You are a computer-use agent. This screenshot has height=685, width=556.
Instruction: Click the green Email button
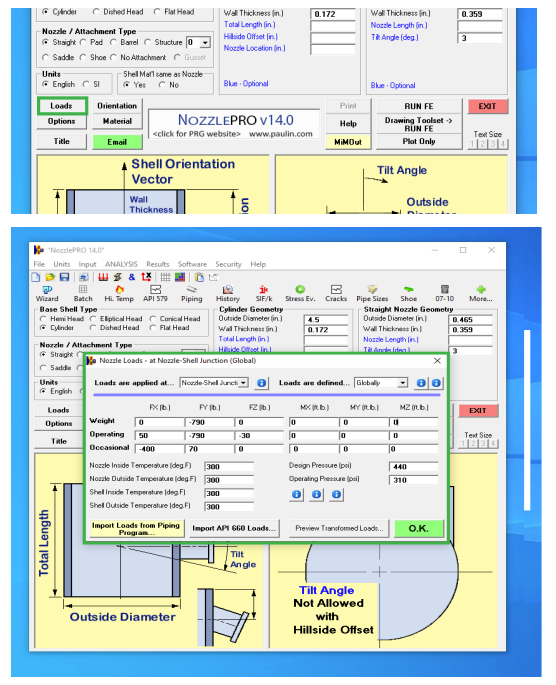pos(117,142)
